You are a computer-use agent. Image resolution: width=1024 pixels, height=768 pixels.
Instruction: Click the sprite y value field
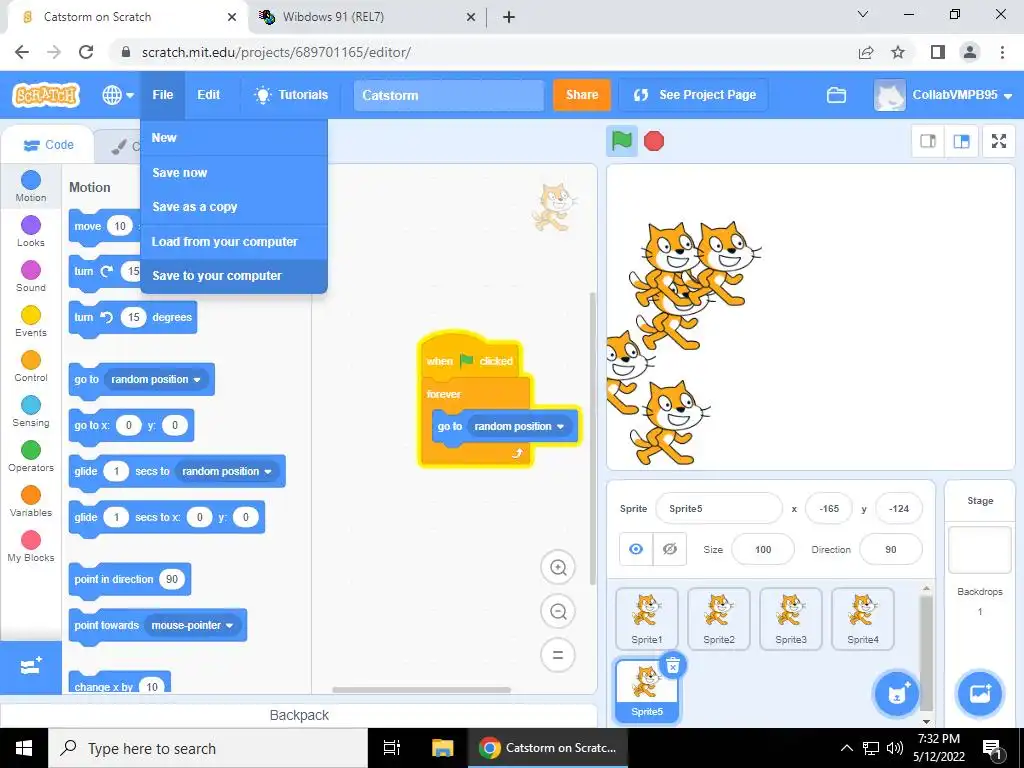click(899, 509)
